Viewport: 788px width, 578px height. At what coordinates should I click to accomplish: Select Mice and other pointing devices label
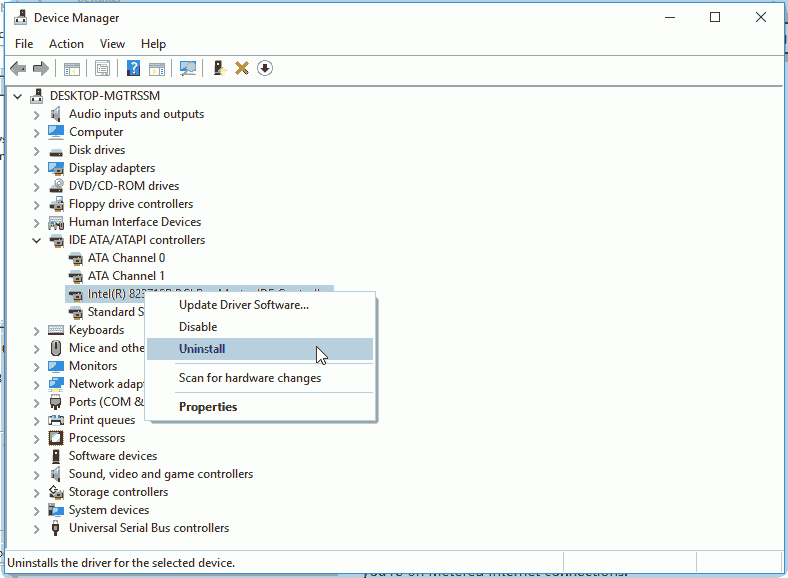pyautogui.click(x=107, y=348)
